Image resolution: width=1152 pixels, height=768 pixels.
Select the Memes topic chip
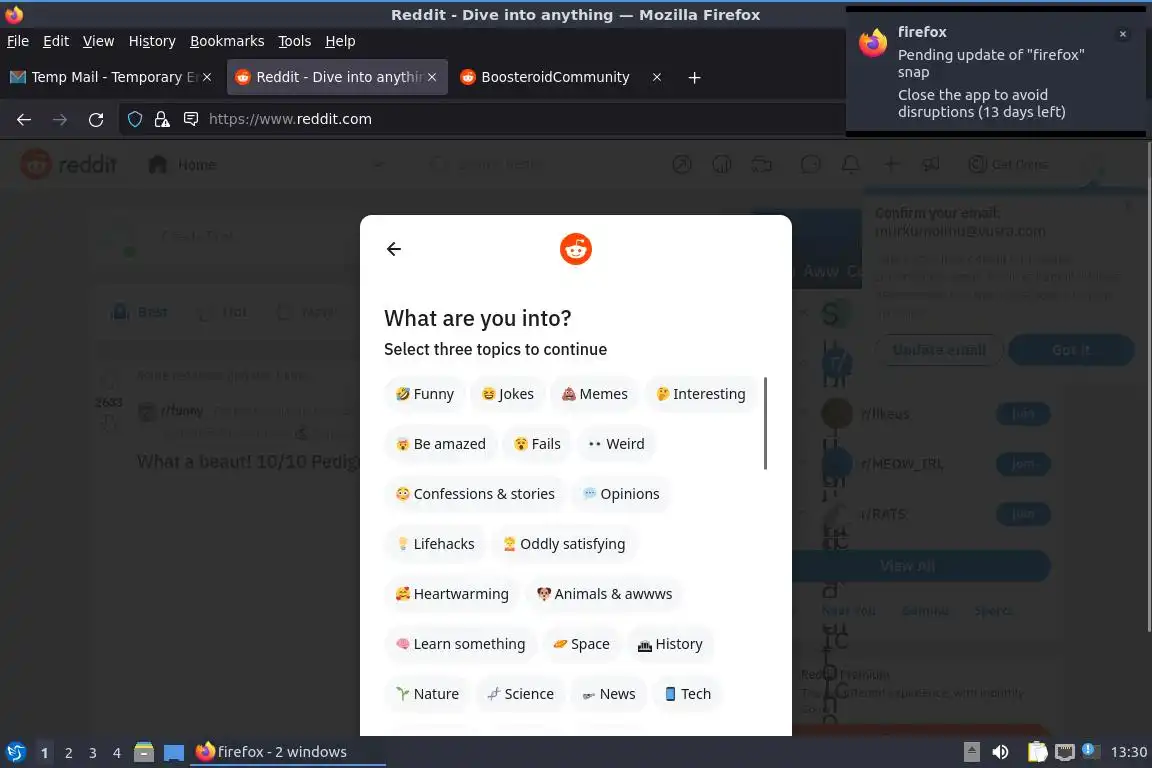tap(594, 394)
